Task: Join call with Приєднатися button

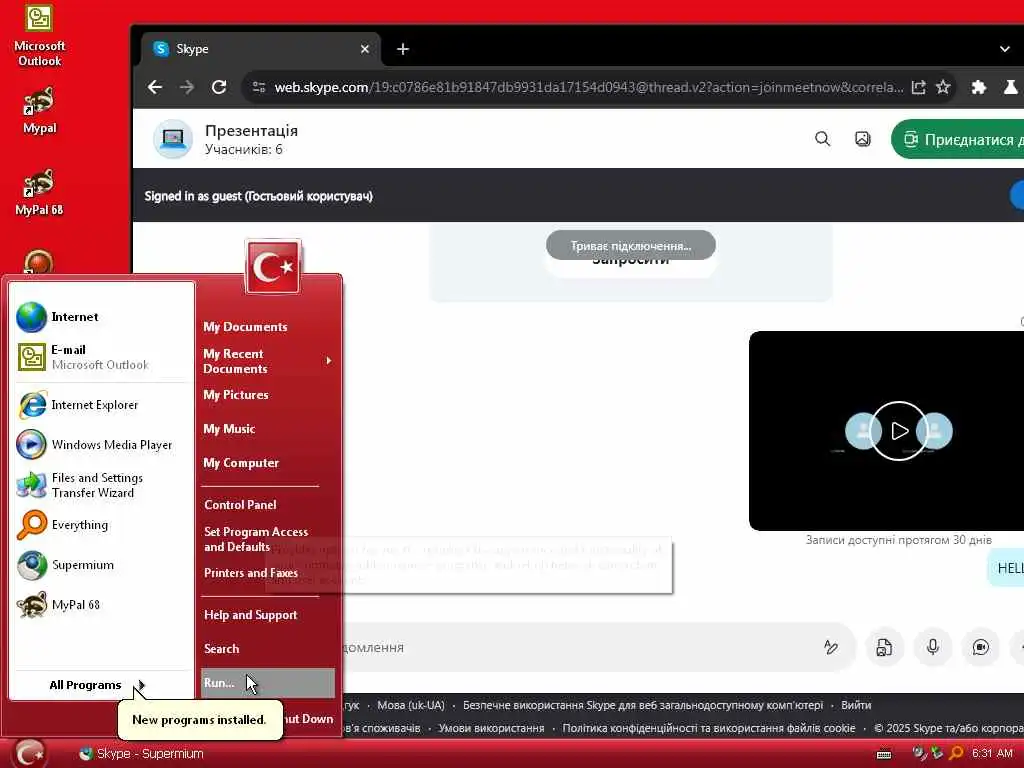Action: point(958,139)
